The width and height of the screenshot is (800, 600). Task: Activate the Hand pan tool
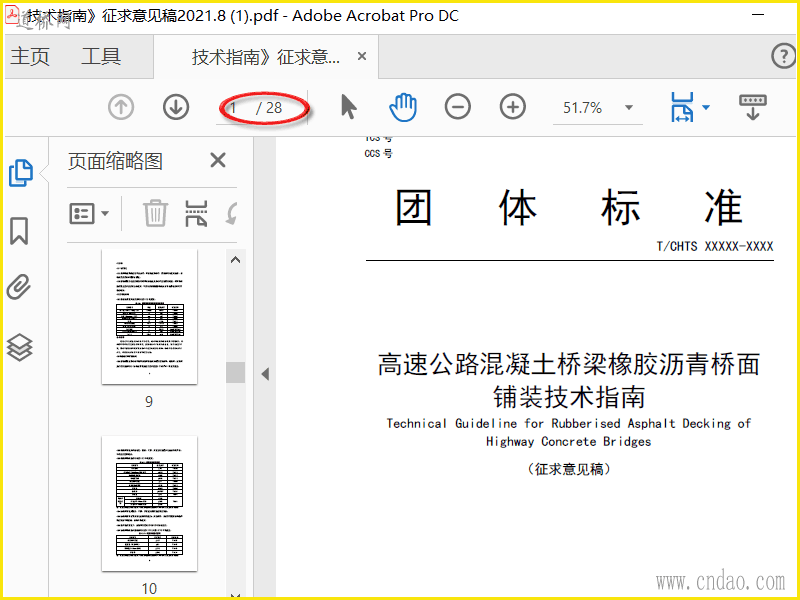point(403,107)
